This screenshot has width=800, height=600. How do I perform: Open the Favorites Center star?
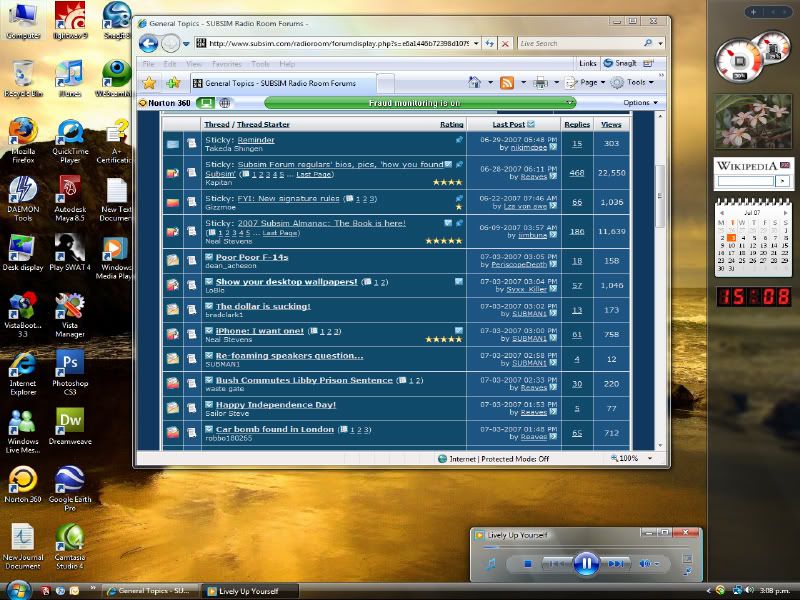coord(149,83)
